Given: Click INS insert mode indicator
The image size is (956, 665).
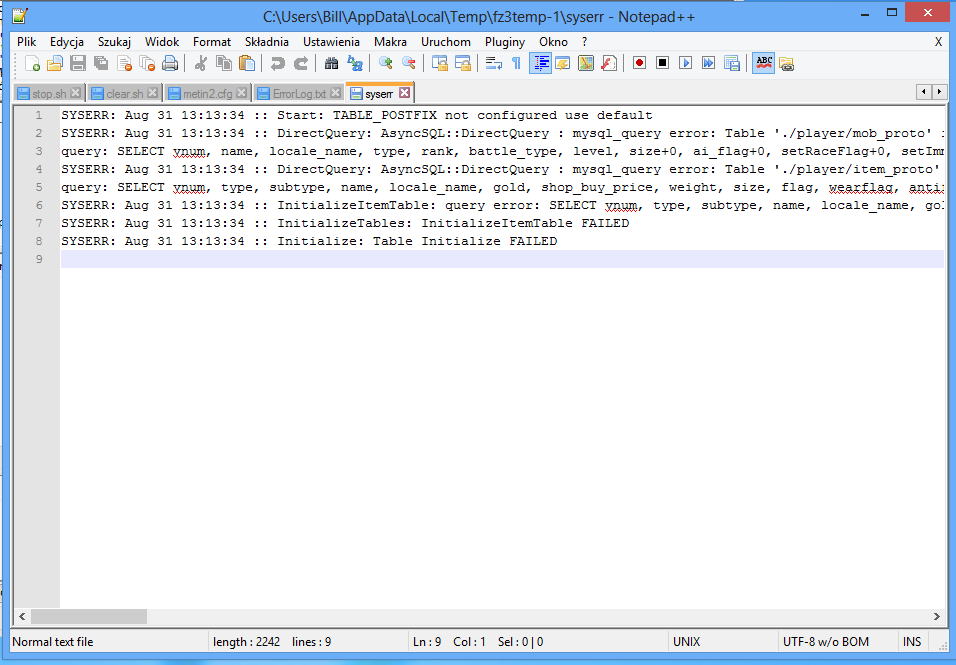Looking at the screenshot, I should pos(911,642).
